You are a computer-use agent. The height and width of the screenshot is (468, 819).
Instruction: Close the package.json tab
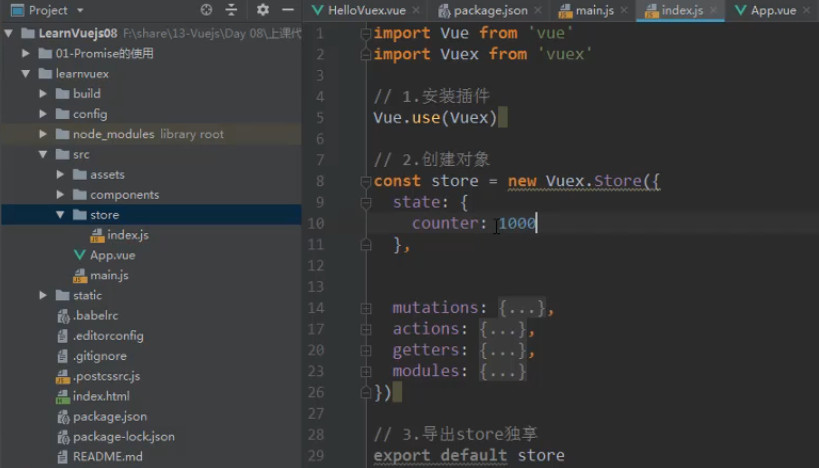538,10
